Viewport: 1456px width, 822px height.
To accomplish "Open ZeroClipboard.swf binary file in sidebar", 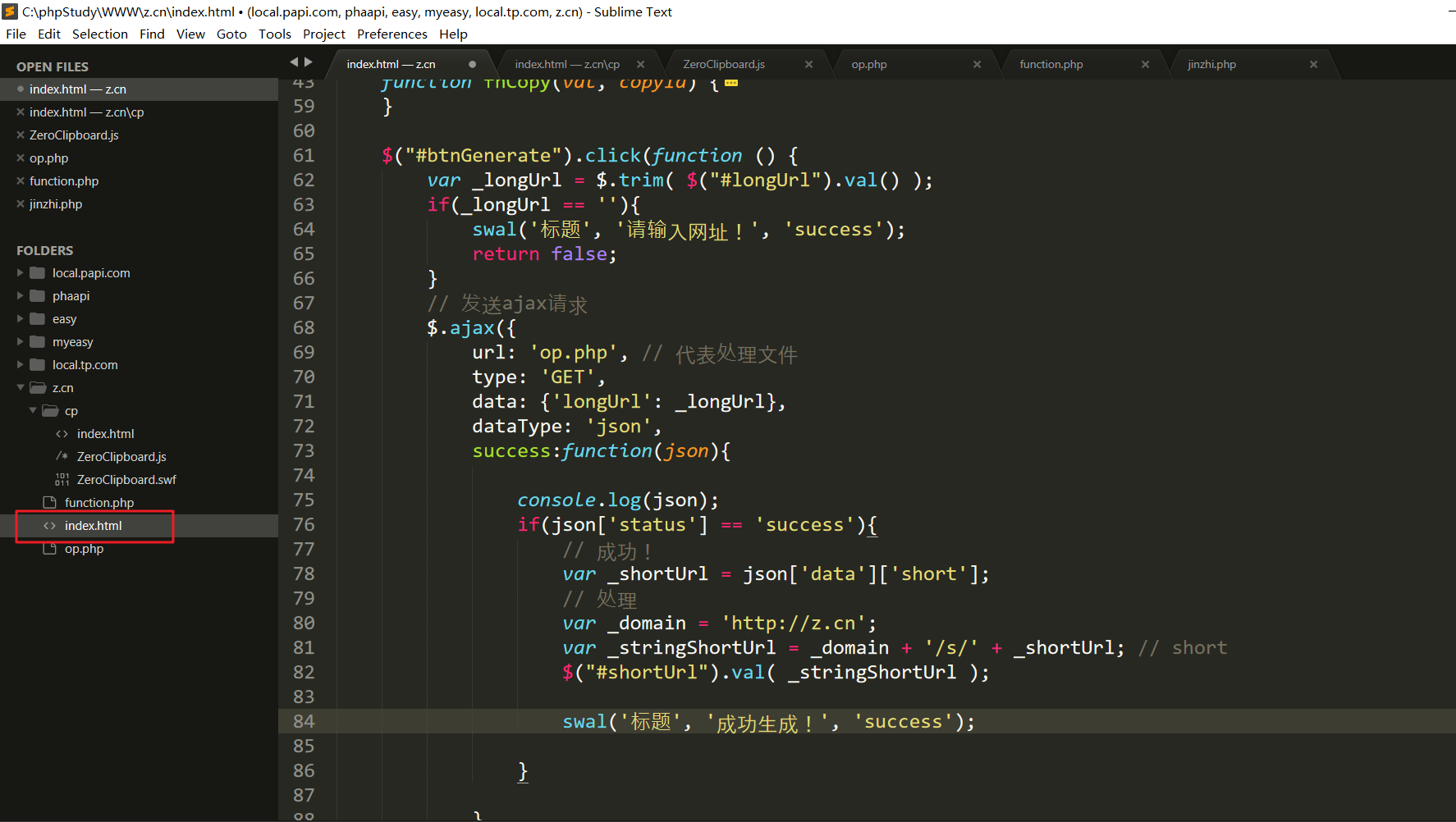I will click(126, 480).
